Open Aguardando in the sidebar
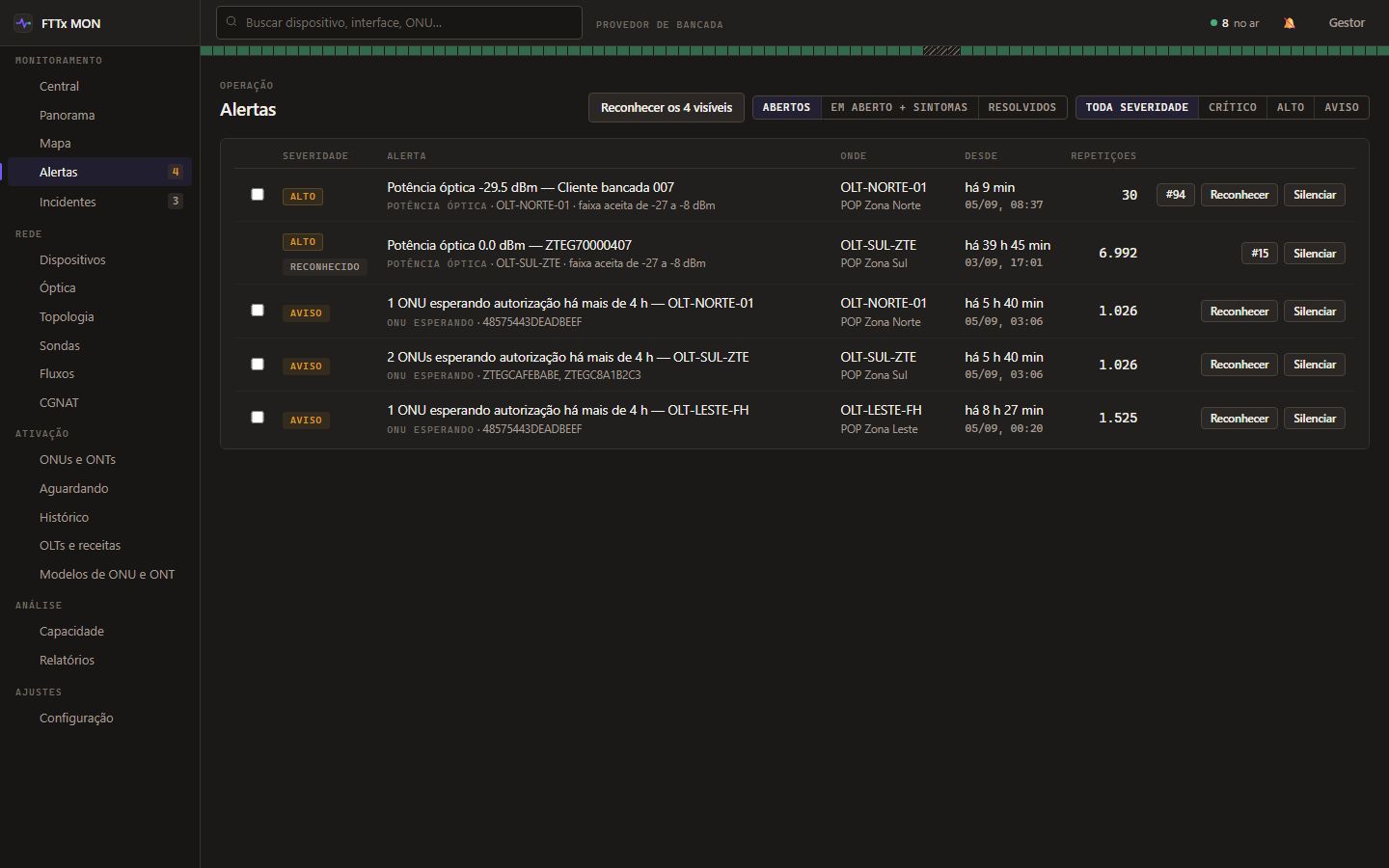 pyautogui.click(x=99, y=488)
